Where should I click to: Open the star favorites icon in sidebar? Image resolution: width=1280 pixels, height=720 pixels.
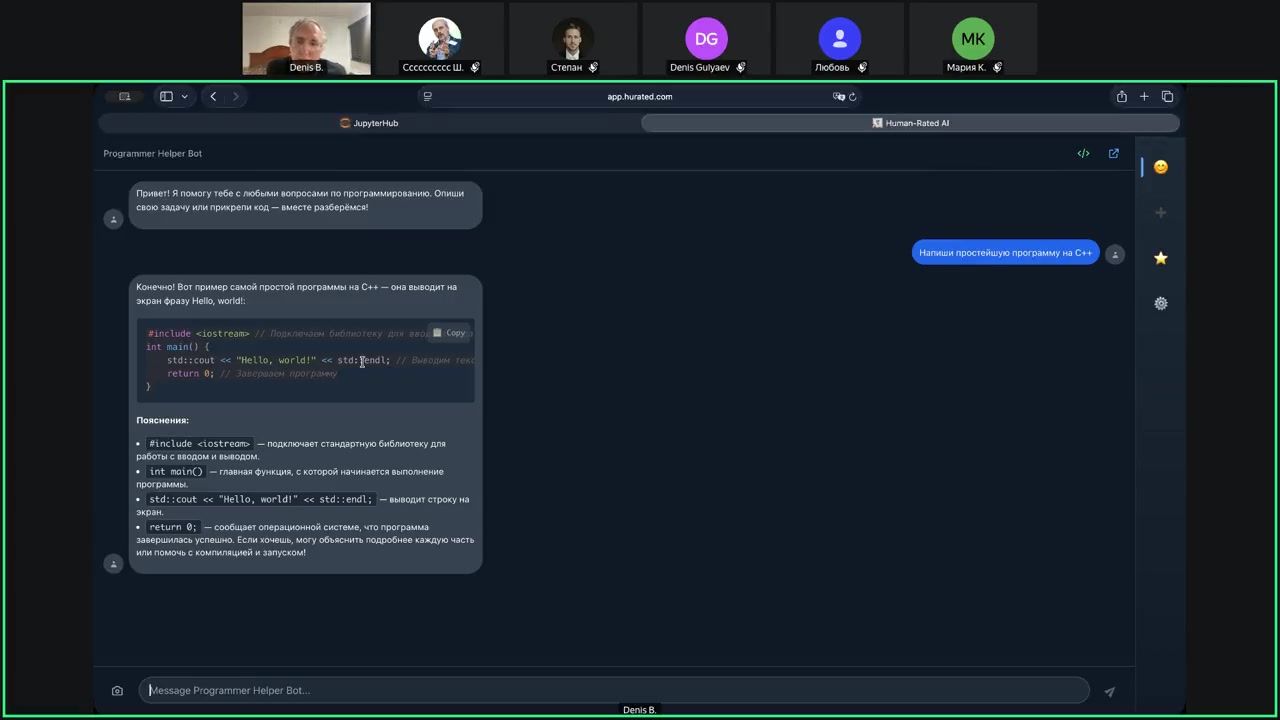point(1160,258)
